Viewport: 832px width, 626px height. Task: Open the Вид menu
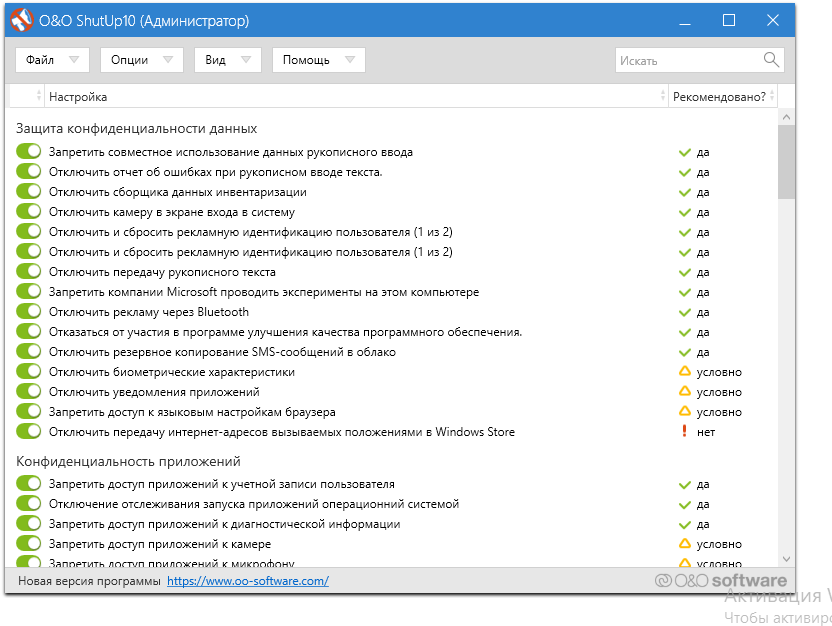coord(228,59)
